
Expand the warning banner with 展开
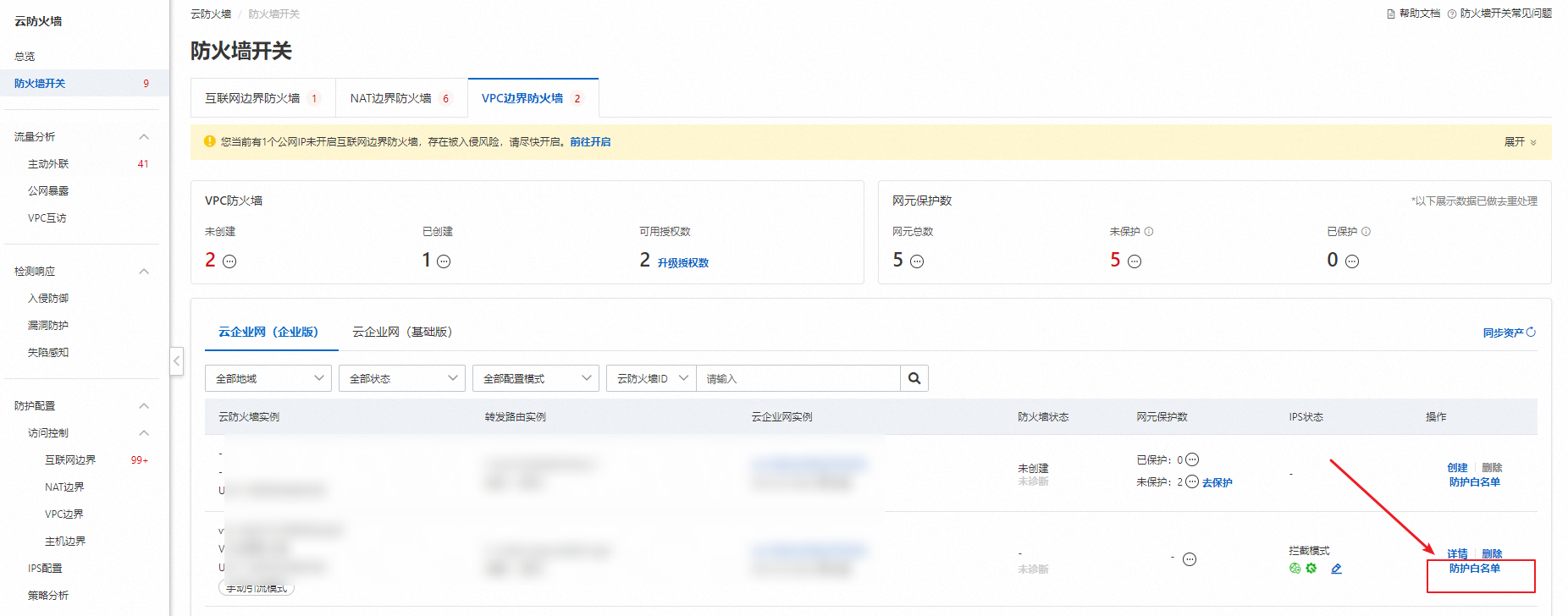point(1520,142)
